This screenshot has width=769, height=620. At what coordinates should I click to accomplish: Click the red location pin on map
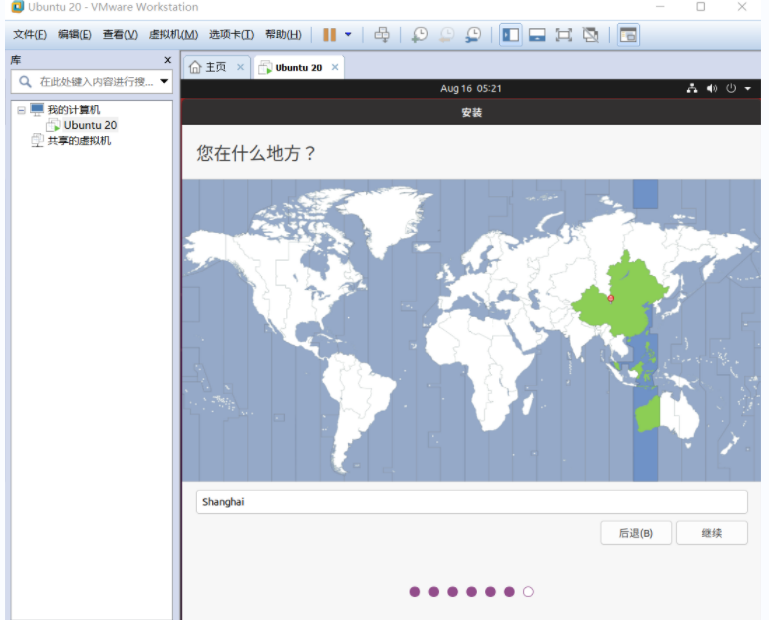[611, 298]
